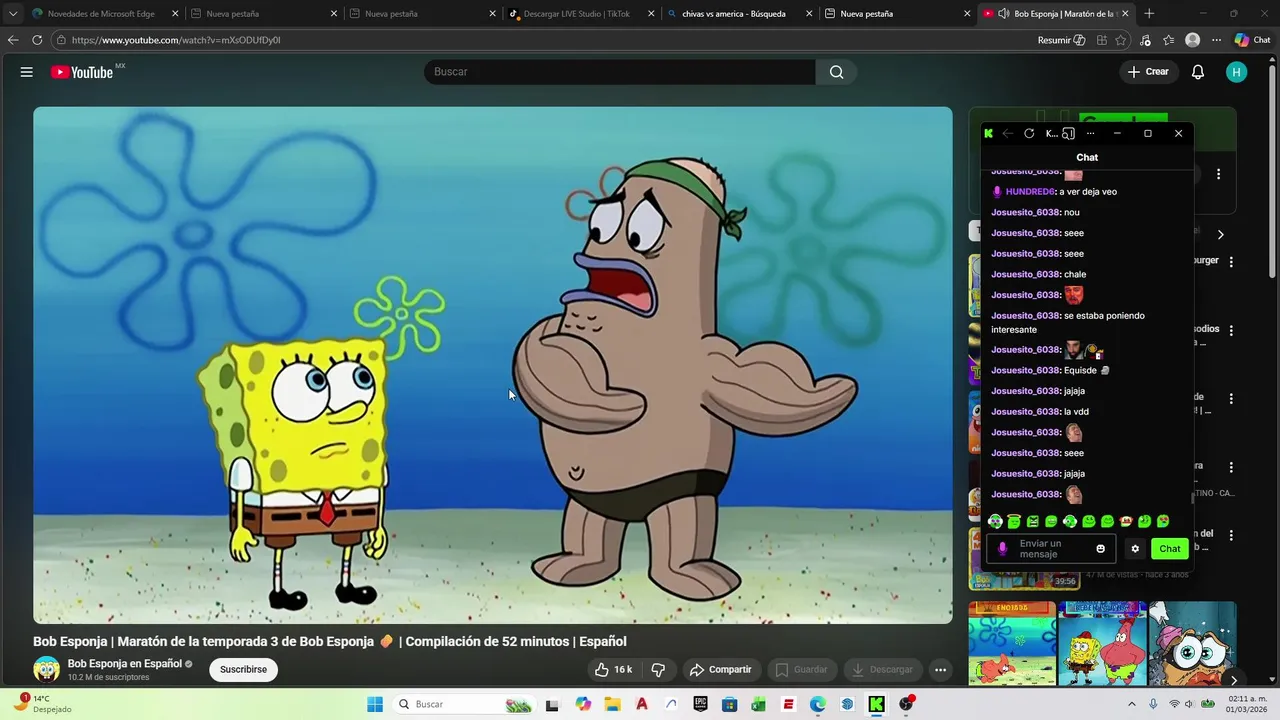Screen dimensions: 1280x720
Task: Add page to favorites star in address bar
Action: 1121,40
